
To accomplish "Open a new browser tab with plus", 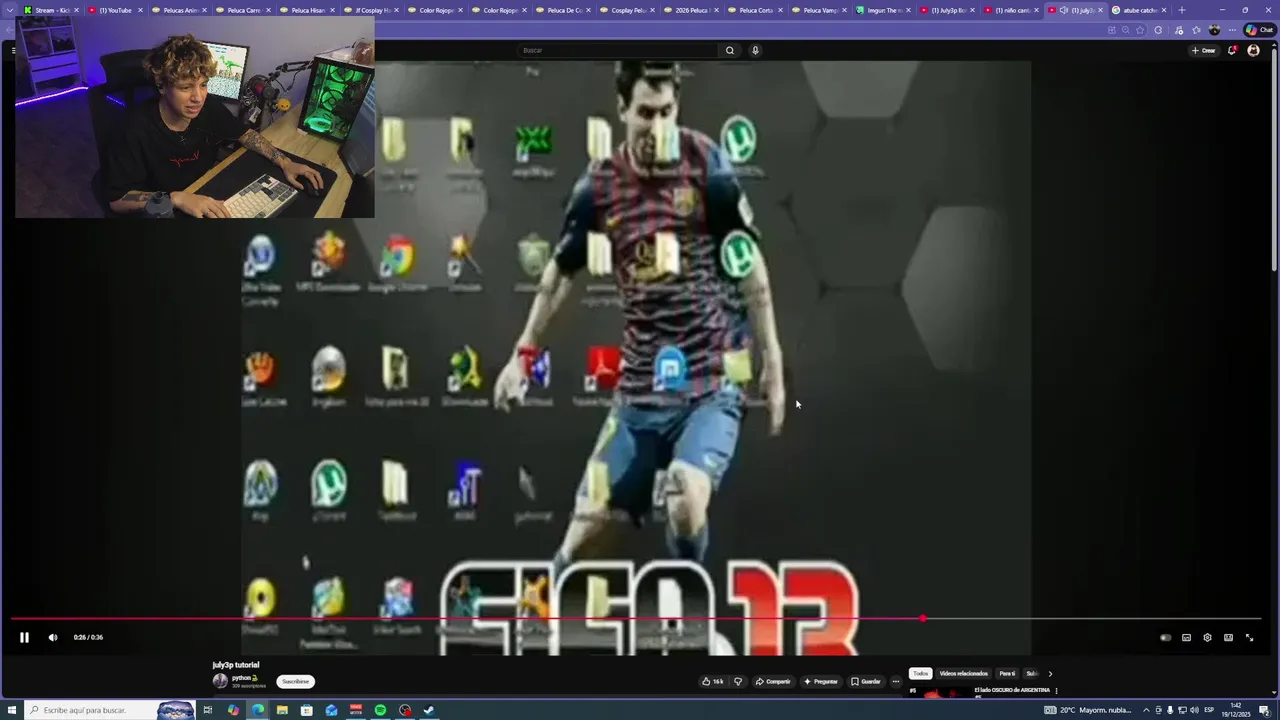I will click(x=1182, y=10).
